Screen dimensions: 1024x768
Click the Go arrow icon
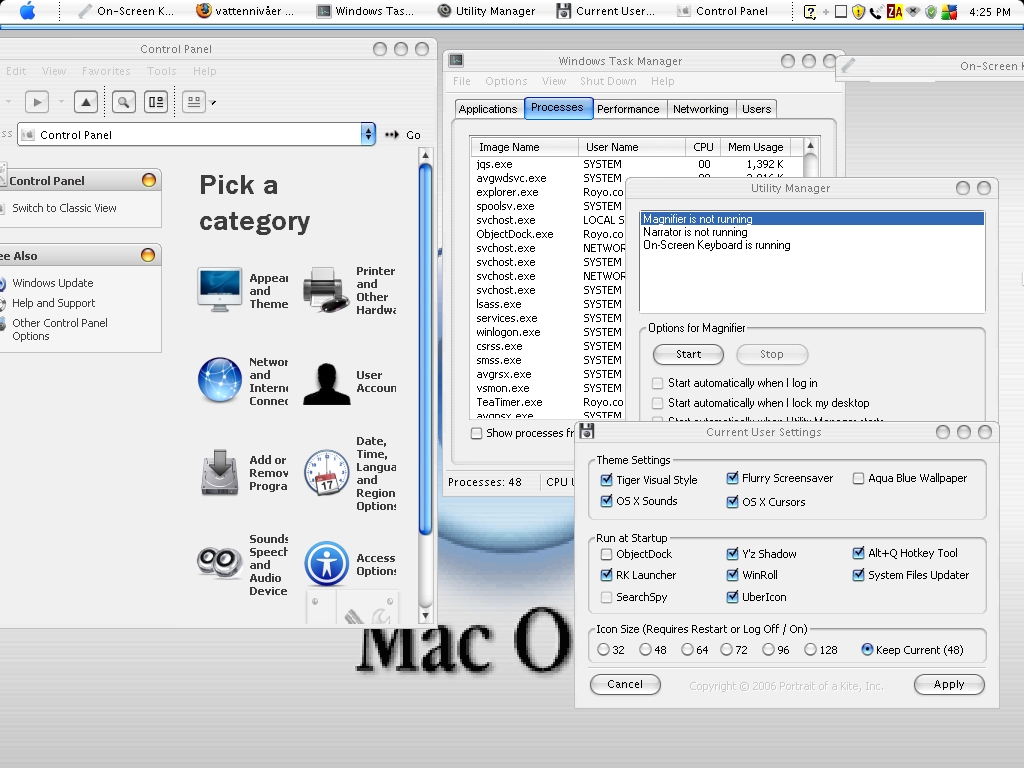coord(392,135)
